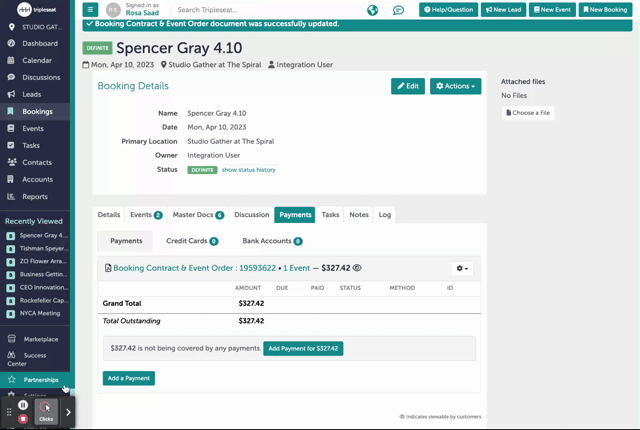The height and width of the screenshot is (430, 640).
Task: Select the Bank Accounts sub-tab
Action: (272, 241)
